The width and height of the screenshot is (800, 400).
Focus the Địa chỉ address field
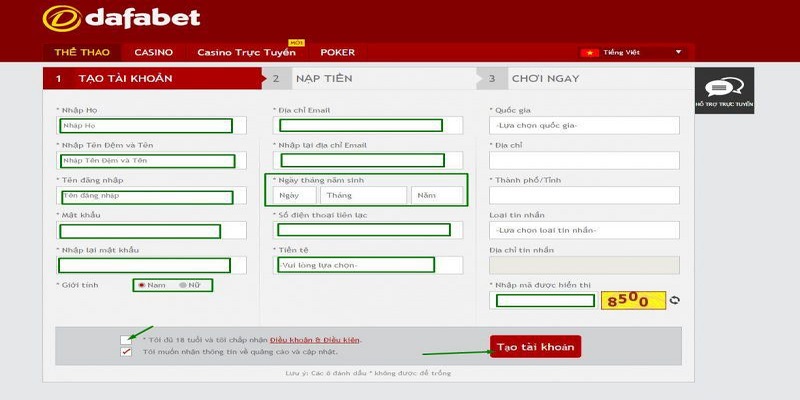[x=584, y=161]
